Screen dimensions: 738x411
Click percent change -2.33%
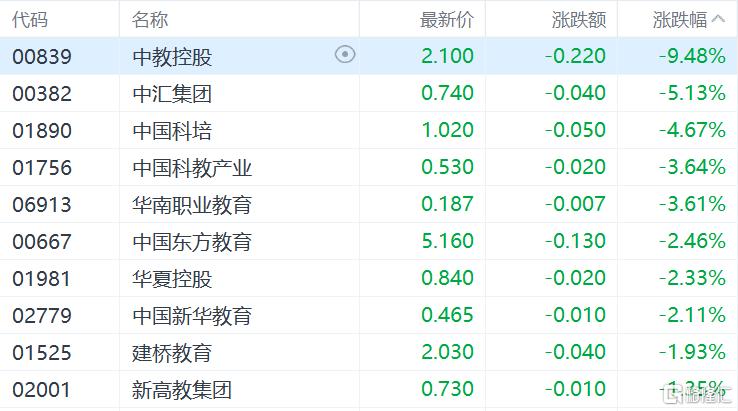coord(692,278)
